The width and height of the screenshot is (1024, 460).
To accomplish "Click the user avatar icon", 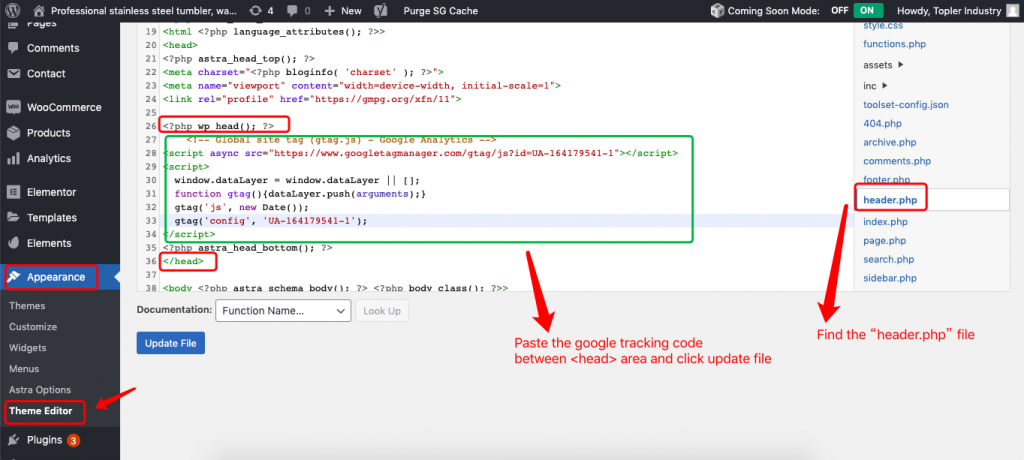I will [1012, 11].
